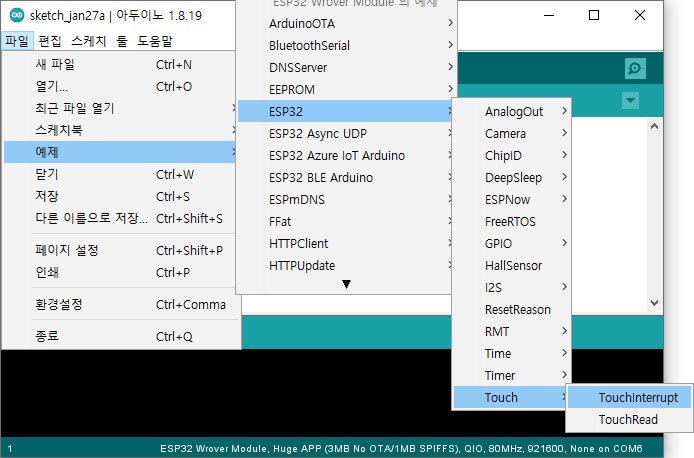694x458 pixels.
Task: Open the I2S submenu
Action: [x=512, y=287]
